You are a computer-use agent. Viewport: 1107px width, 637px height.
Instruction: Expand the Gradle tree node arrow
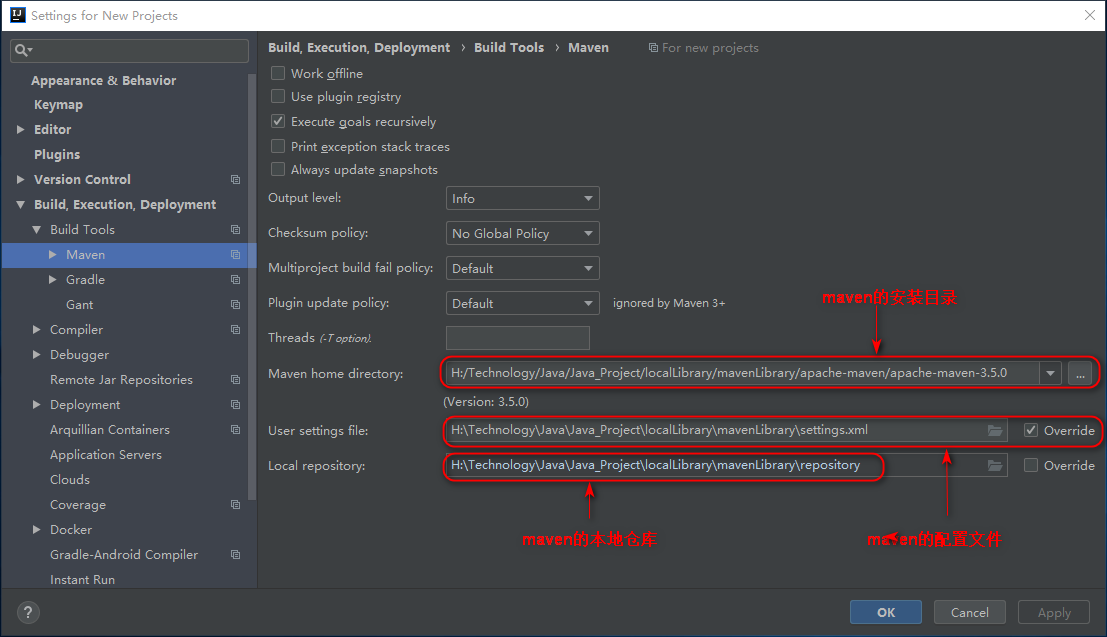coord(53,280)
